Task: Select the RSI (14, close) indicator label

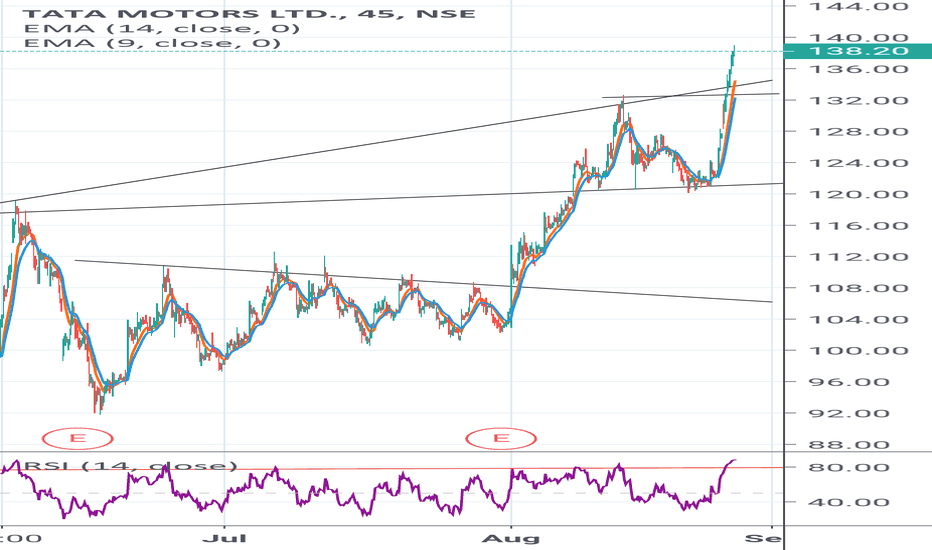Action: [x=131, y=466]
